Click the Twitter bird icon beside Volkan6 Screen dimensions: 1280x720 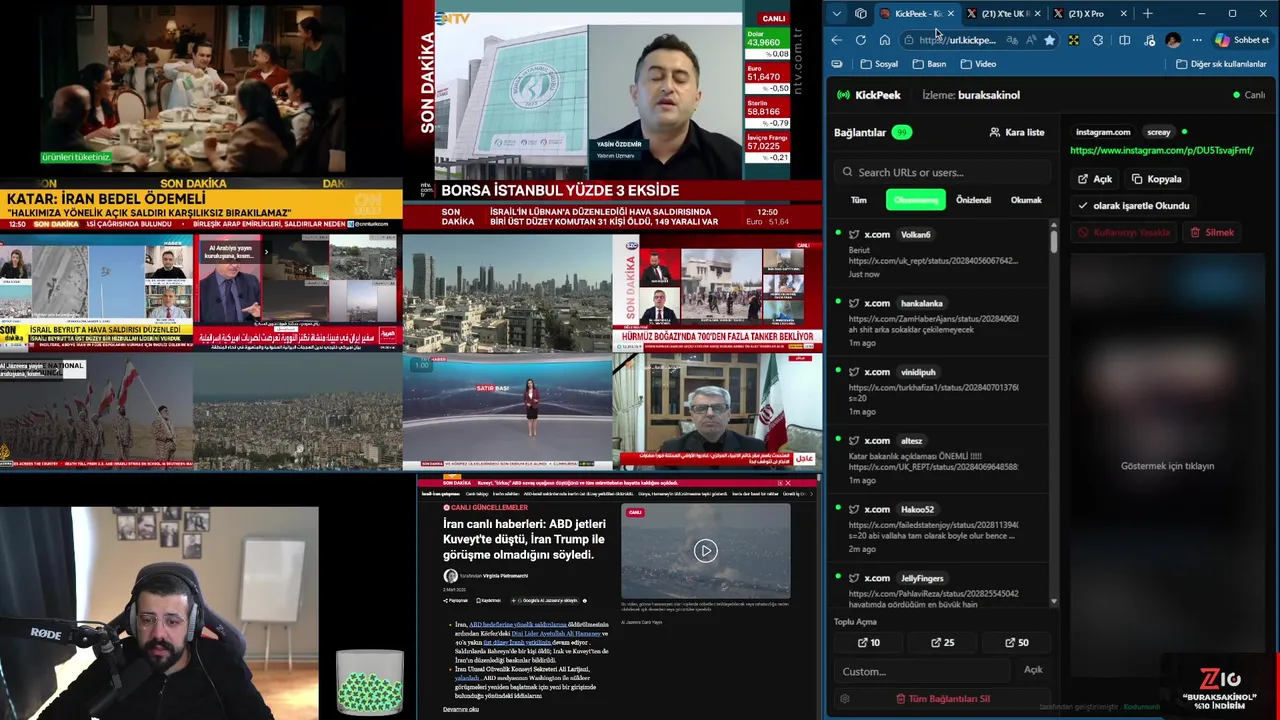coord(854,234)
